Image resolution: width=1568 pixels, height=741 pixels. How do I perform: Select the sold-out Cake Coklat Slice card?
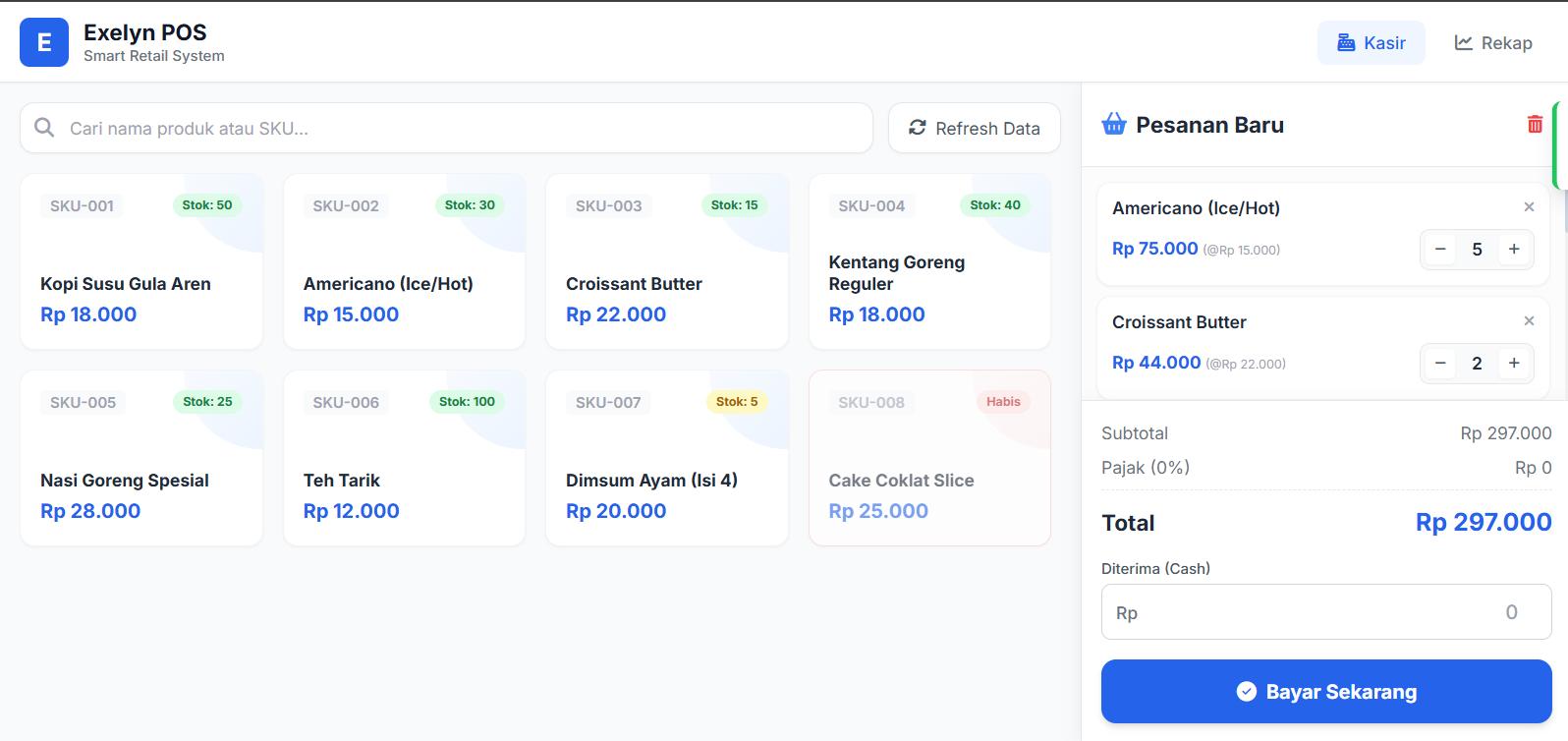click(x=929, y=458)
